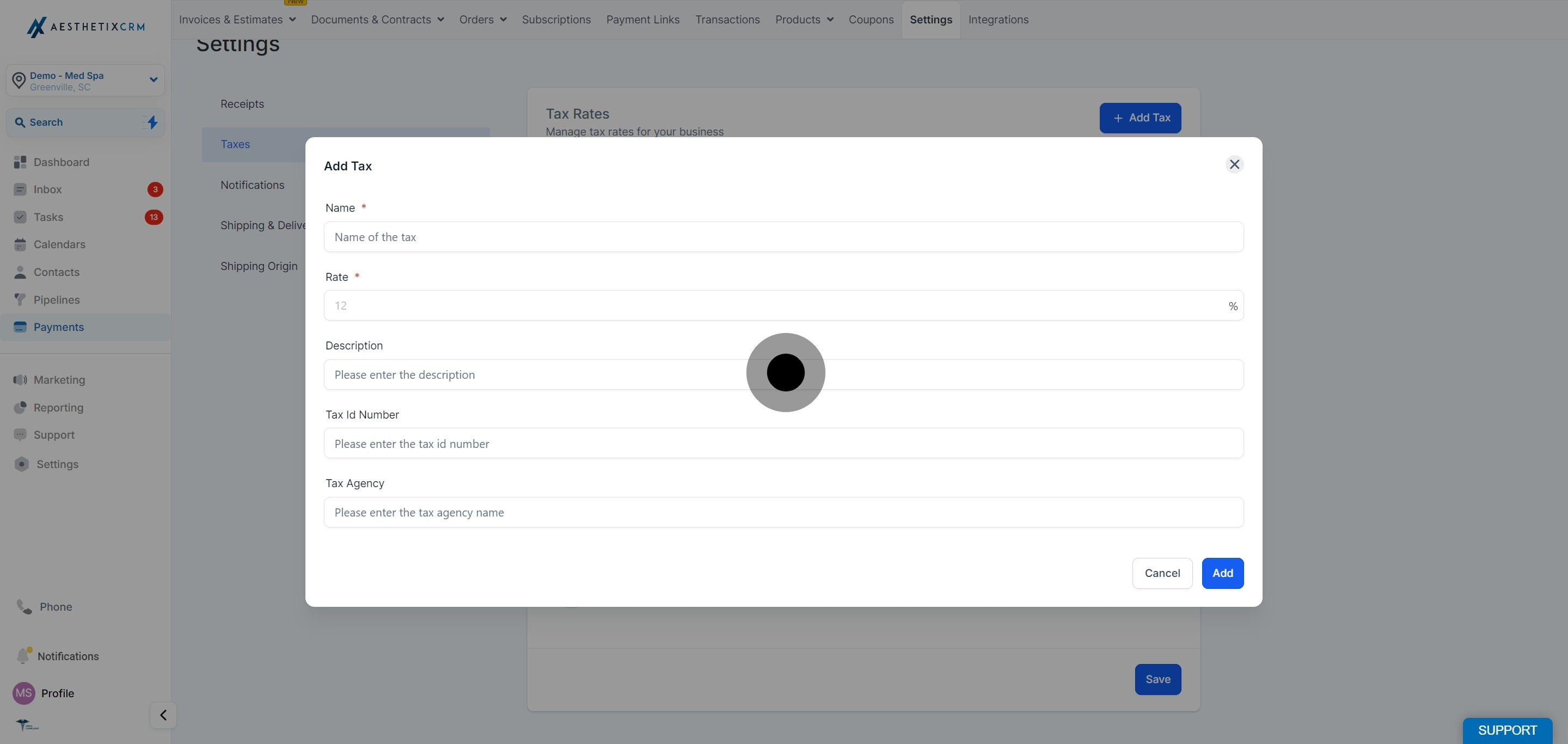Viewport: 1568px width, 744px height.
Task: Open the Transactions tab
Action: pyautogui.click(x=727, y=20)
